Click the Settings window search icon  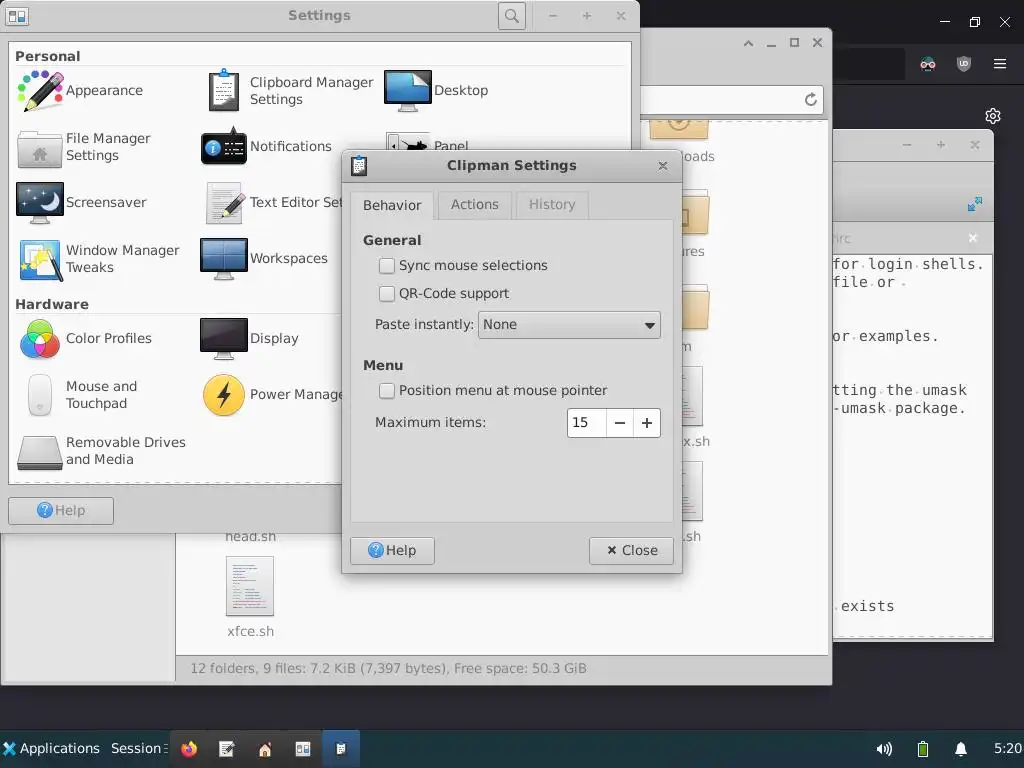coord(512,16)
